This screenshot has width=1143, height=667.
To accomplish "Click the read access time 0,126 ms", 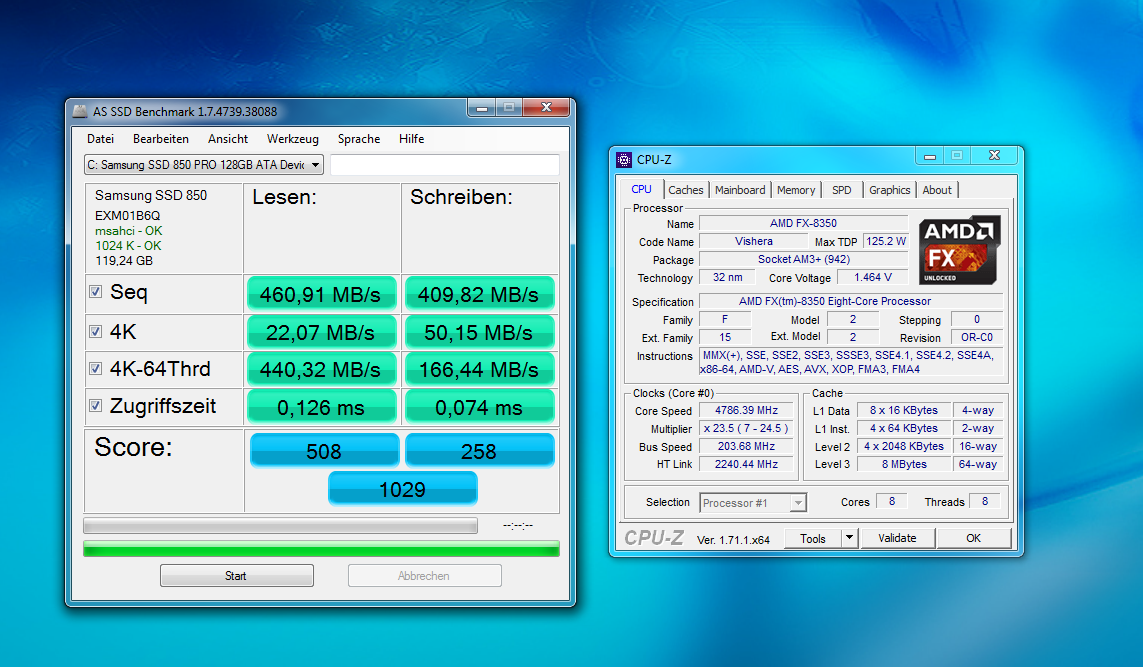I will click(321, 407).
